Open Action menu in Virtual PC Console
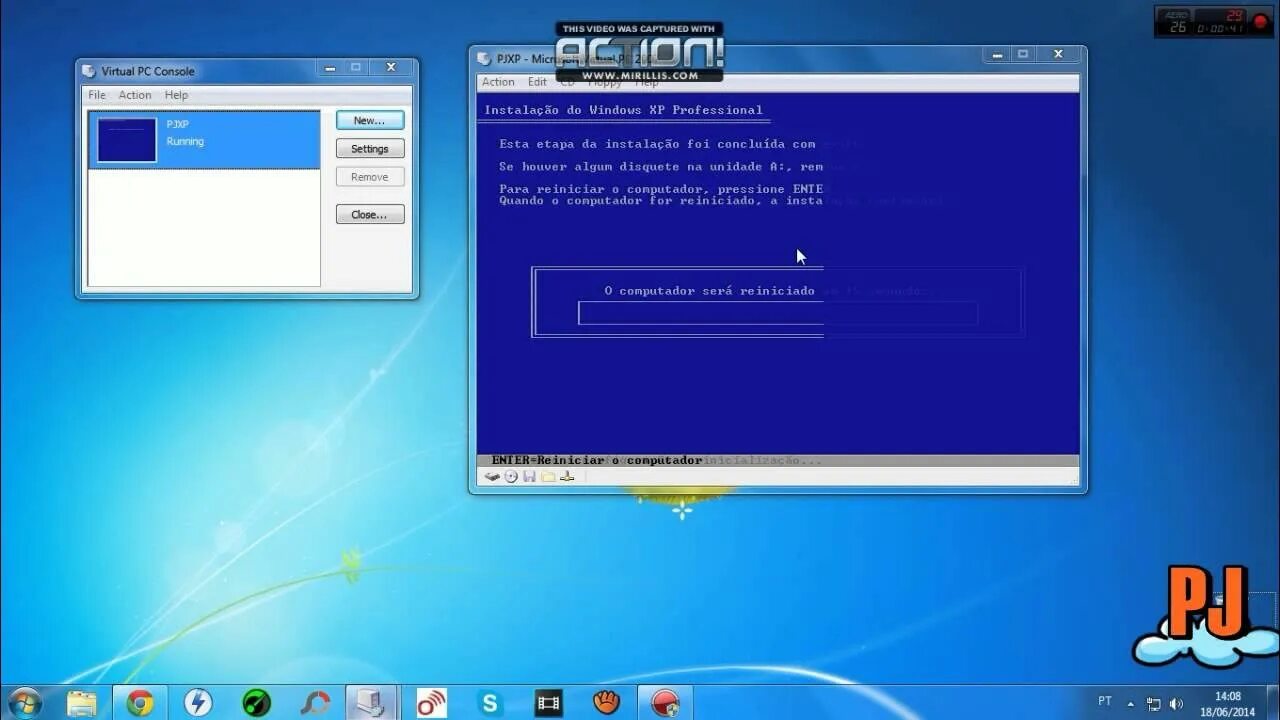The height and width of the screenshot is (720, 1280). (135, 95)
